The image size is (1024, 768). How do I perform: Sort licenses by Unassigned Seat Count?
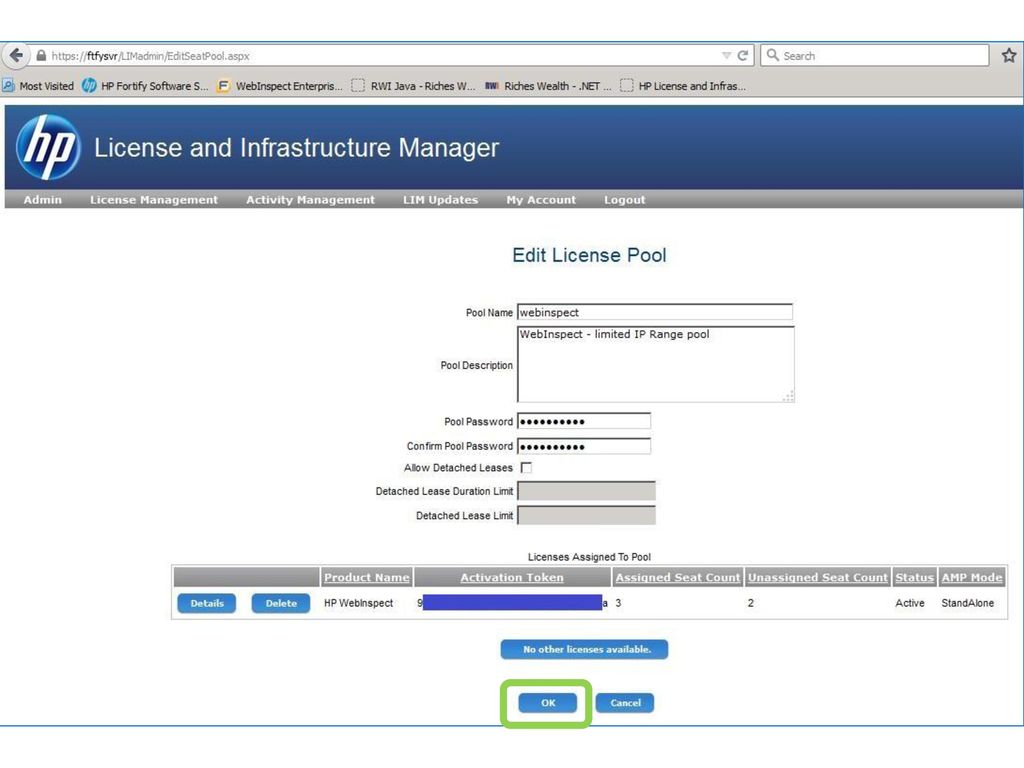click(x=818, y=577)
